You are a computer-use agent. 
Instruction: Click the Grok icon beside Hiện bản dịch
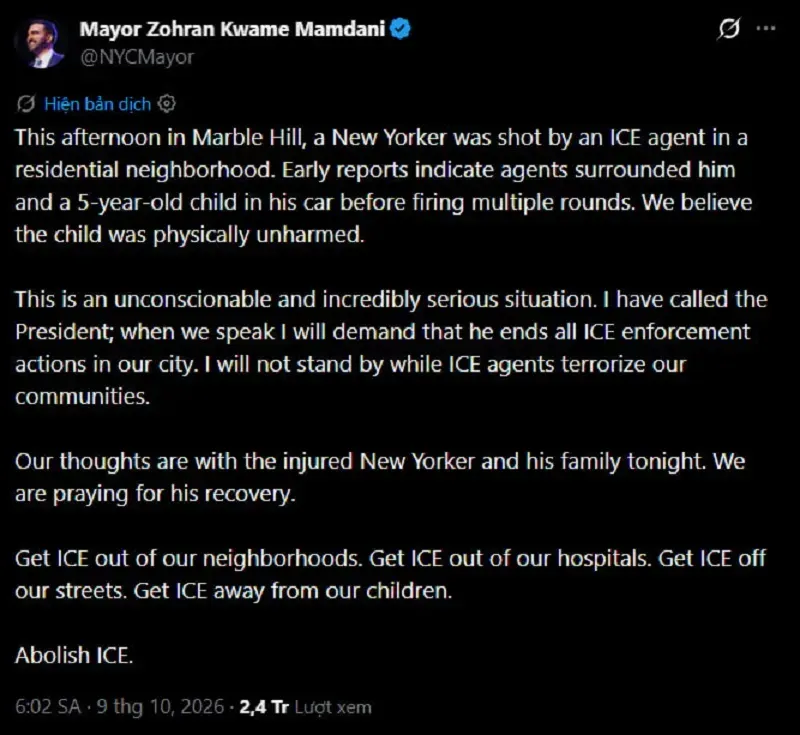[x=26, y=104]
